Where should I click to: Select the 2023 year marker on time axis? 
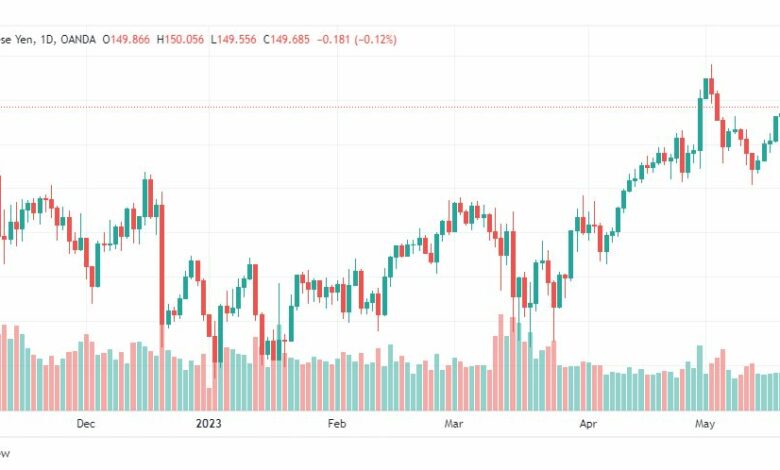pyautogui.click(x=208, y=424)
